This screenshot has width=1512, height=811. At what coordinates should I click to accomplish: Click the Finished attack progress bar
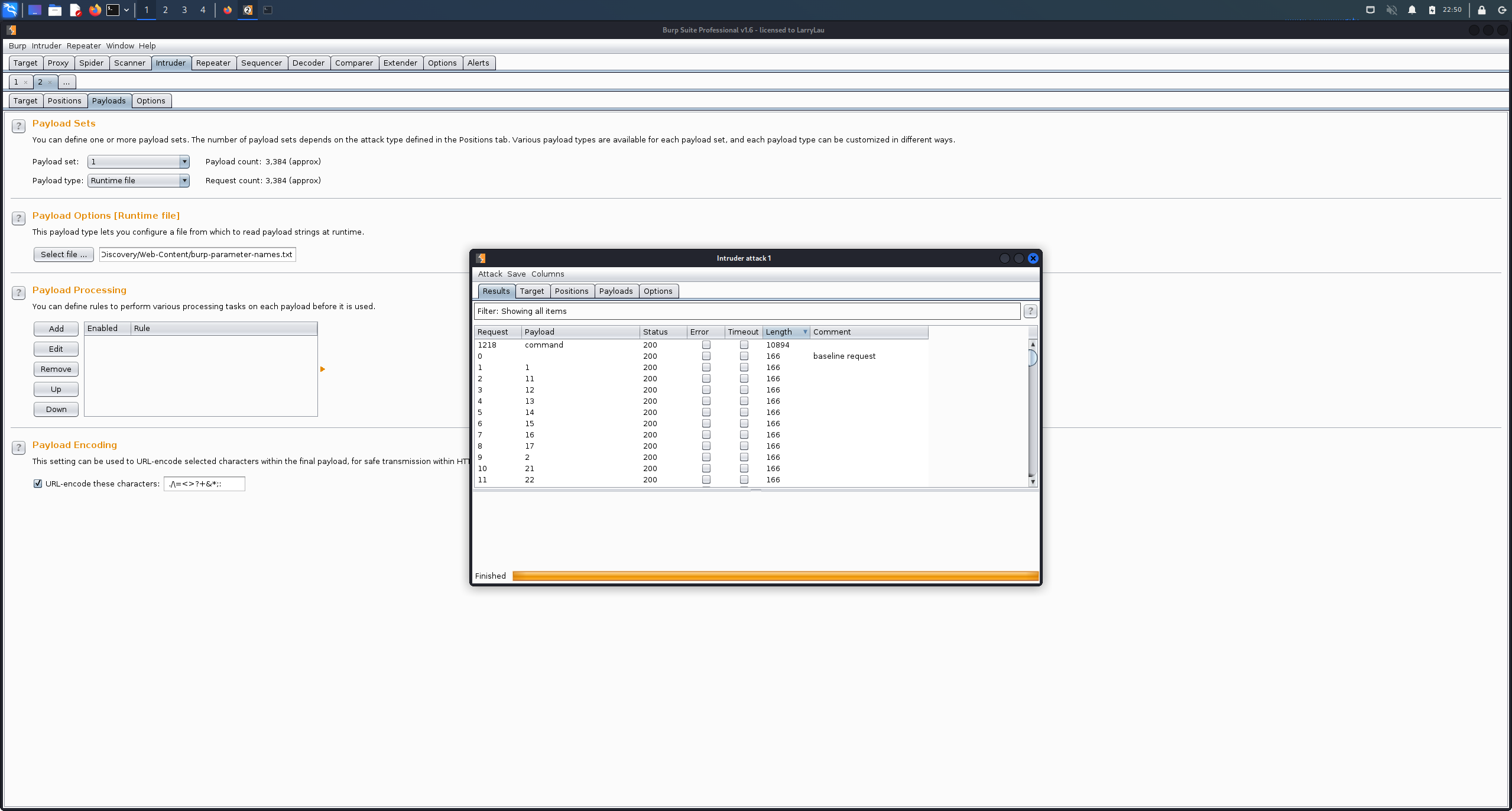tap(775, 576)
